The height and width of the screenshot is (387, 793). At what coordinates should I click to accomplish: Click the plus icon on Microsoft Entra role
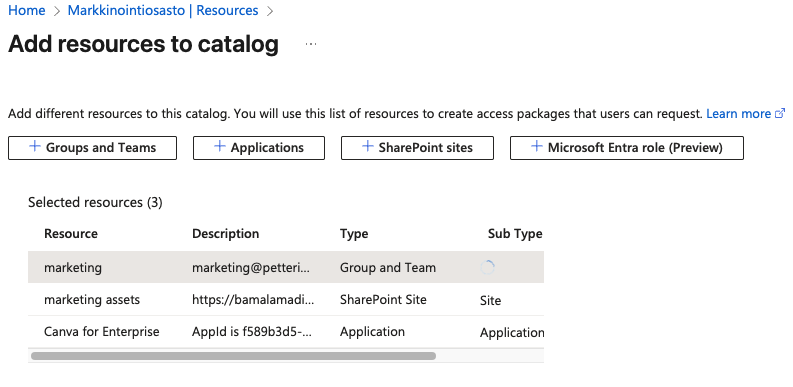click(537, 147)
